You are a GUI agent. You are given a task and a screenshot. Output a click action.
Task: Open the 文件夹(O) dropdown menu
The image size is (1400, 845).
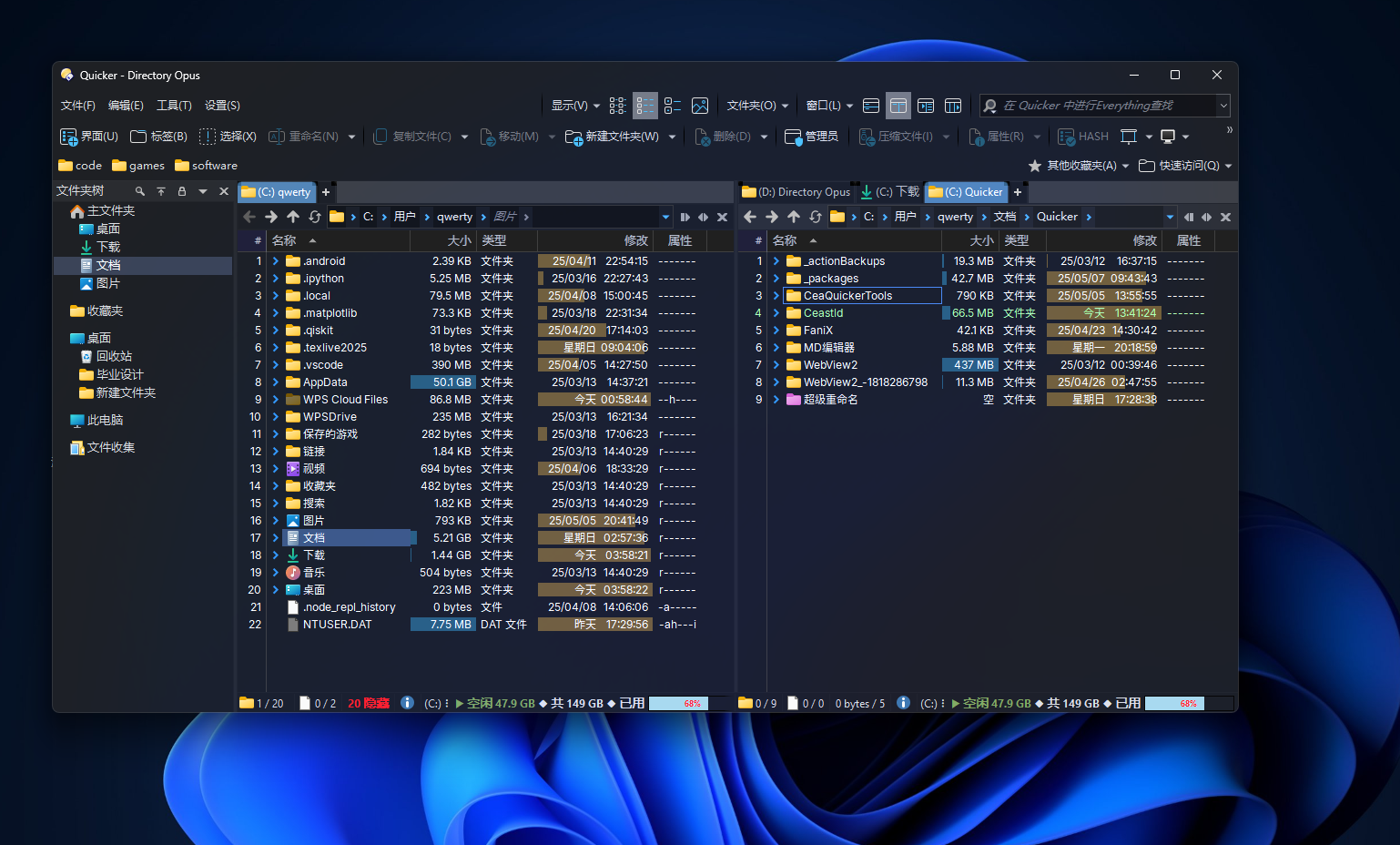click(757, 106)
